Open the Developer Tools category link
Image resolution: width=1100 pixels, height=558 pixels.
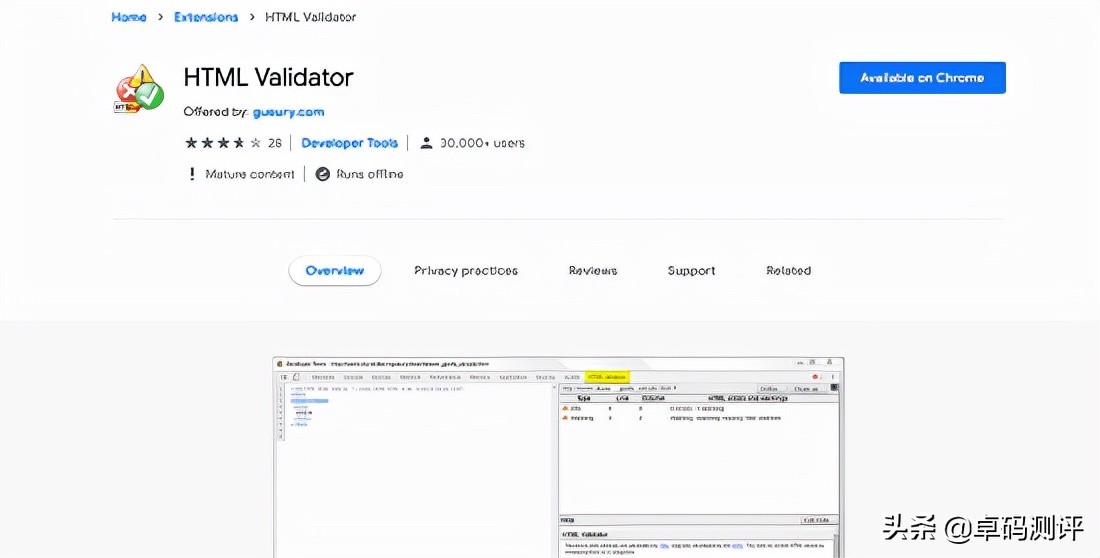349,143
